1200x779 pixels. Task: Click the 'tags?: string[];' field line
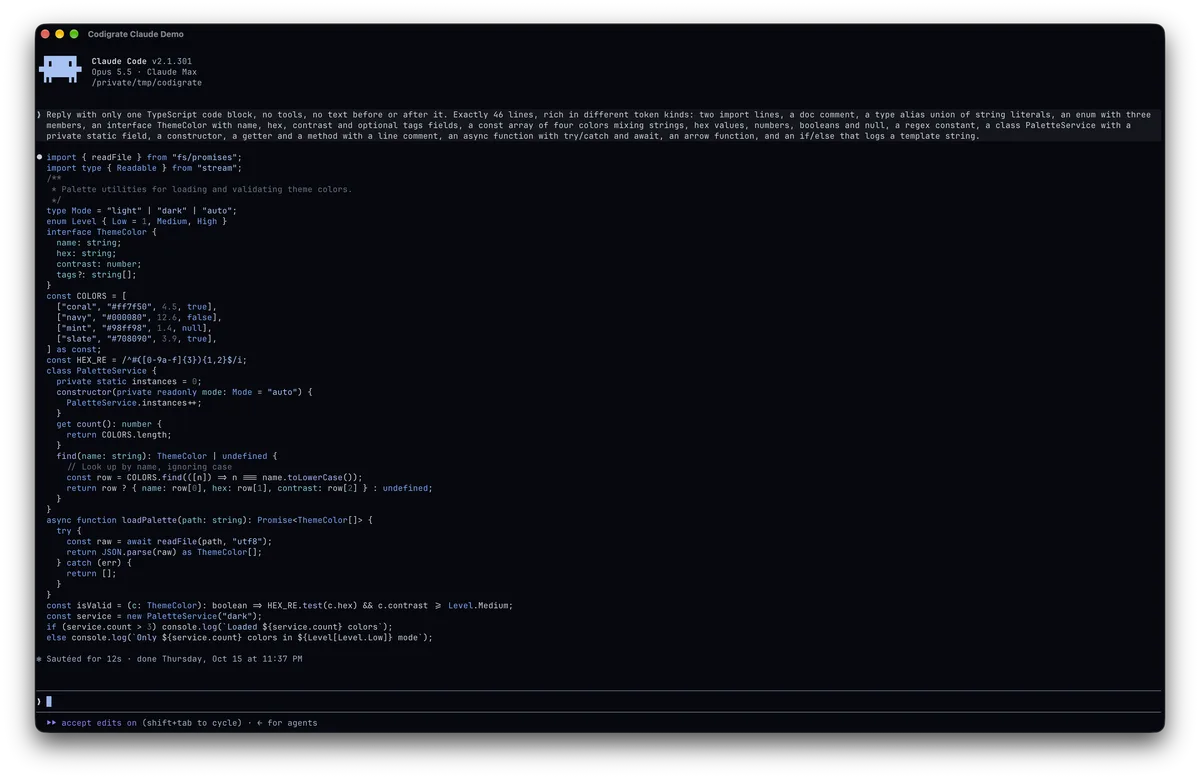[x=97, y=274]
